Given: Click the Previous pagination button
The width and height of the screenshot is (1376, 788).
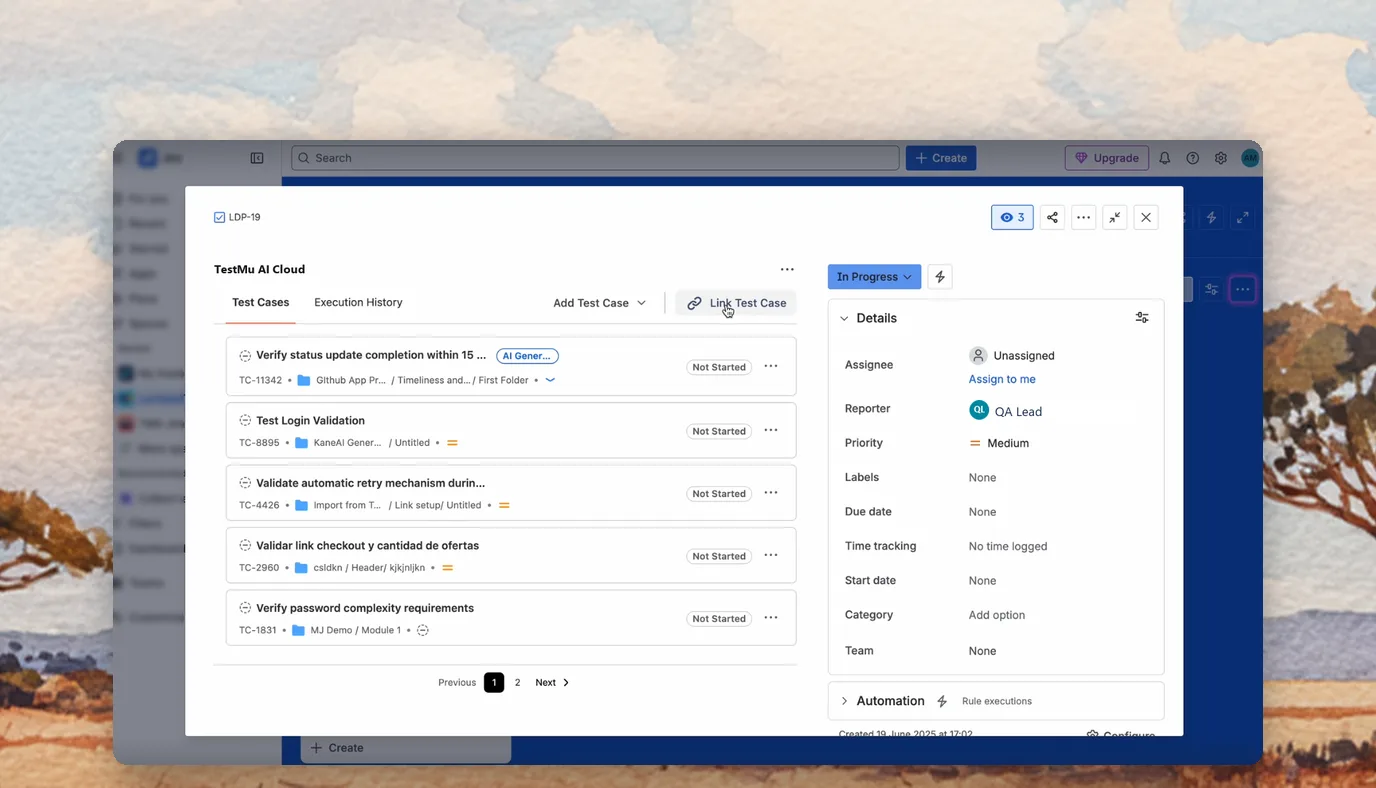Looking at the screenshot, I should click(457, 682).
